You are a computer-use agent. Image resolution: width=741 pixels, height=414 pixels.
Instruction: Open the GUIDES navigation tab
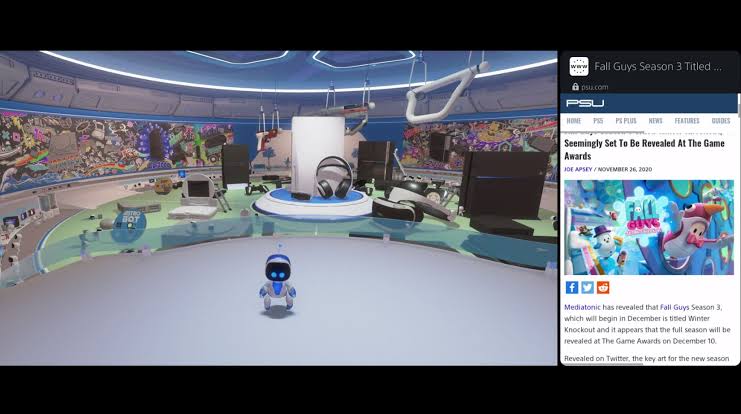pyautogui.click(x=721, y=121)
